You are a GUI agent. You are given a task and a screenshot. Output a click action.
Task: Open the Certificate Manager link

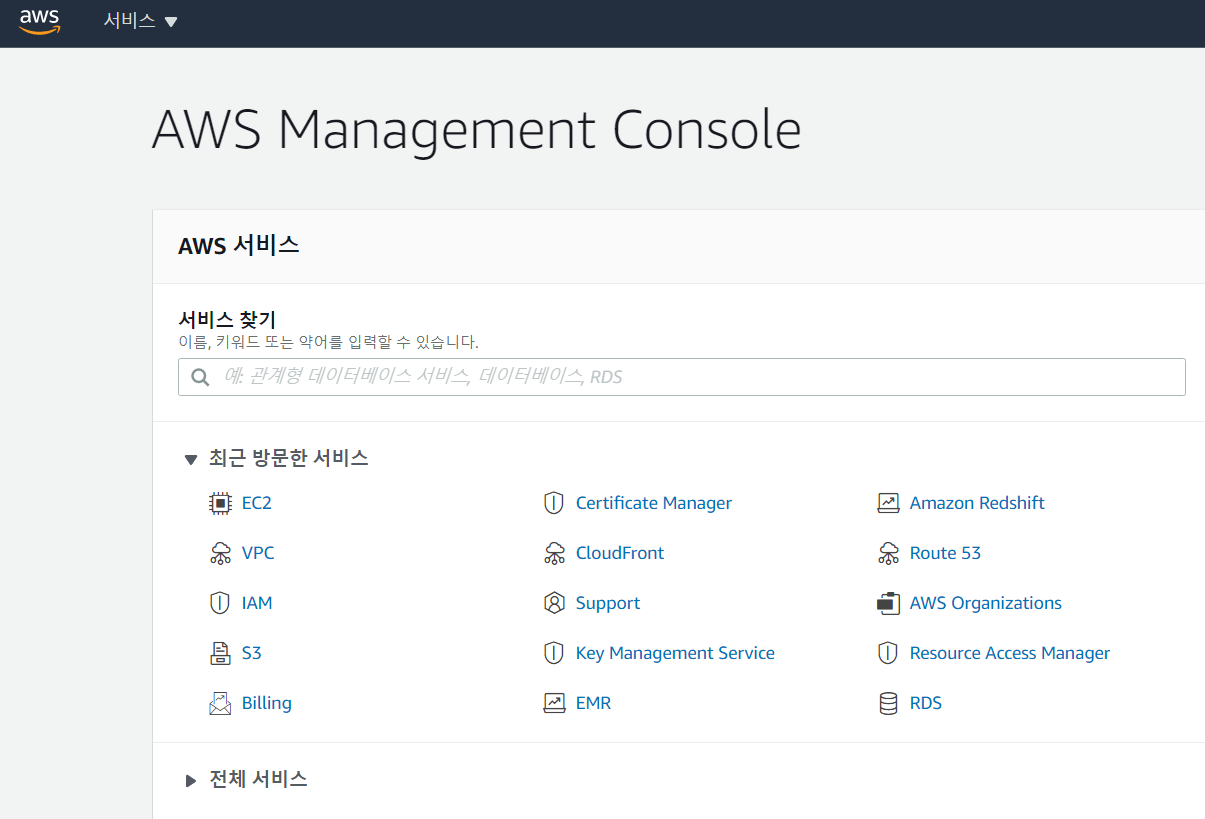coord(653,503)
